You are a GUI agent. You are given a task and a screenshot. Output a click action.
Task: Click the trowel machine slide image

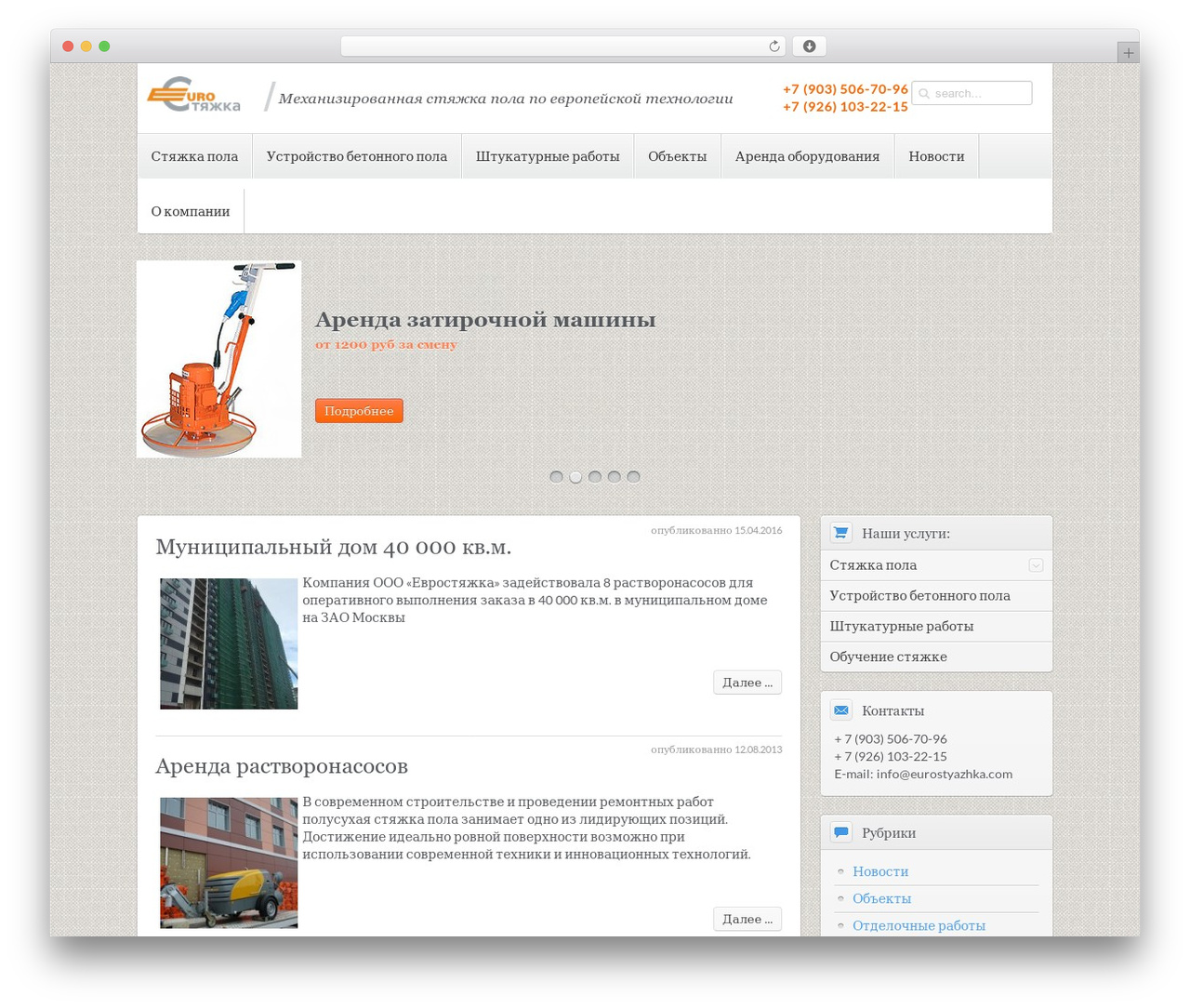(x=219, y=359)
